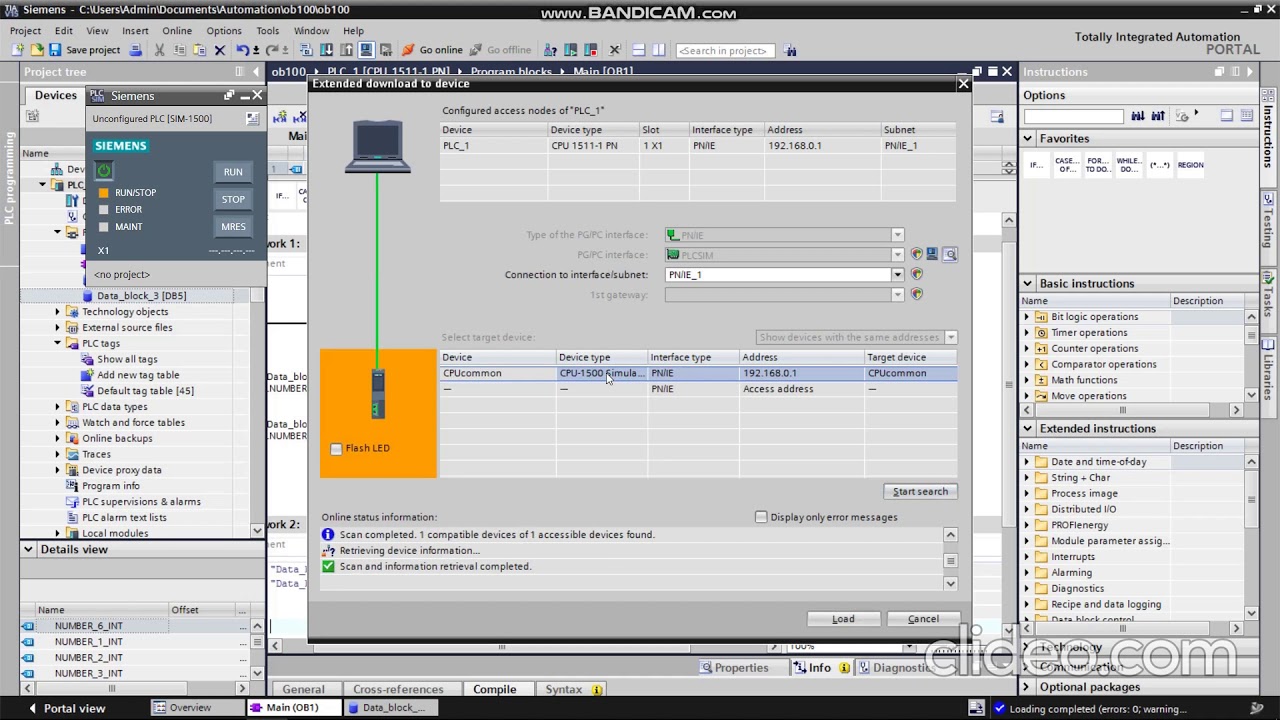Select the WHILE DO favorite instruction
The image size is (1280, 720).
(x=1128, y=165)
